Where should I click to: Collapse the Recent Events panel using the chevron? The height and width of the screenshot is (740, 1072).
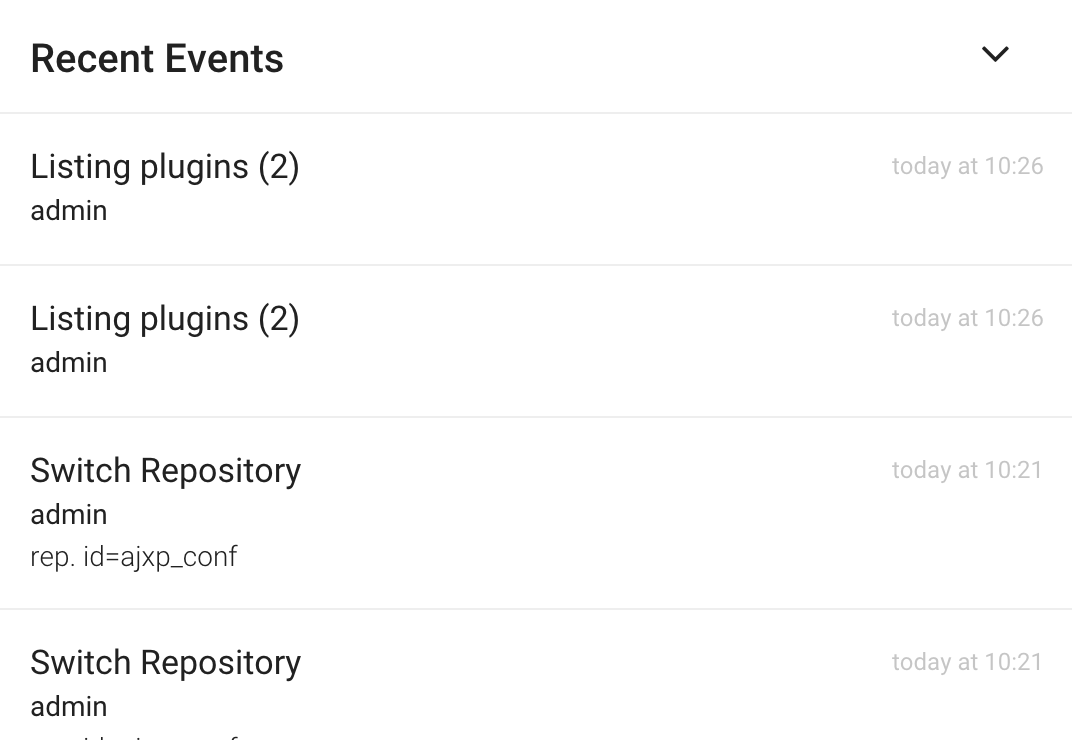click(995, 54)
